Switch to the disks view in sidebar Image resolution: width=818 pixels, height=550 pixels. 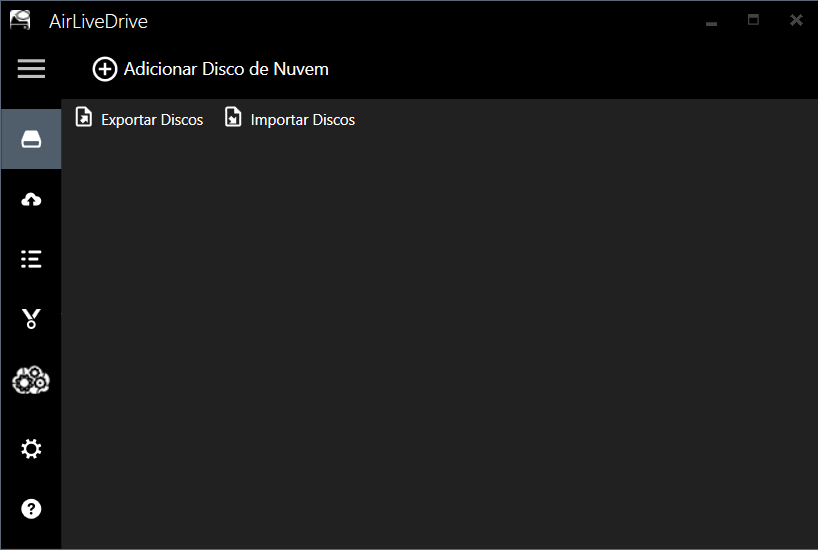coord(31,140)
